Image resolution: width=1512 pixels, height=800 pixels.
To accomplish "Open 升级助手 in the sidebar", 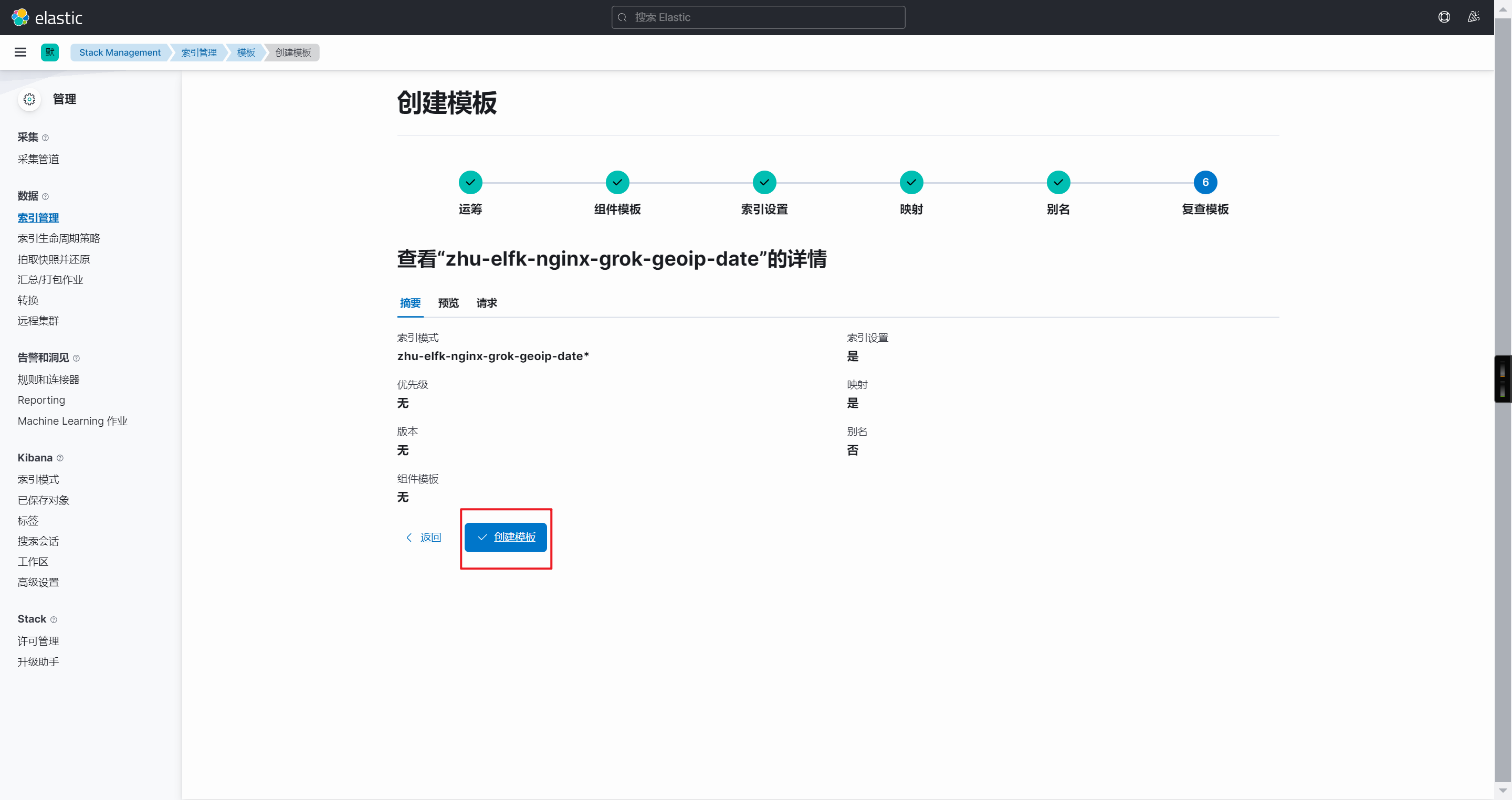I will [x=38, y=662].
